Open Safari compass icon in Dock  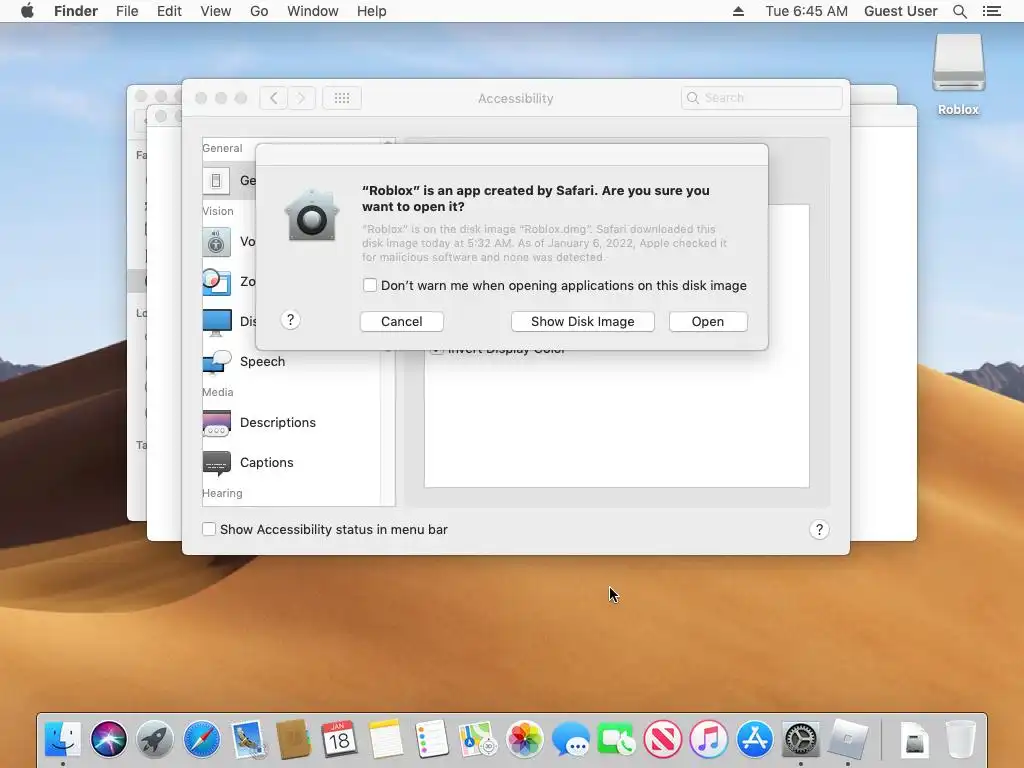point(202,739)
